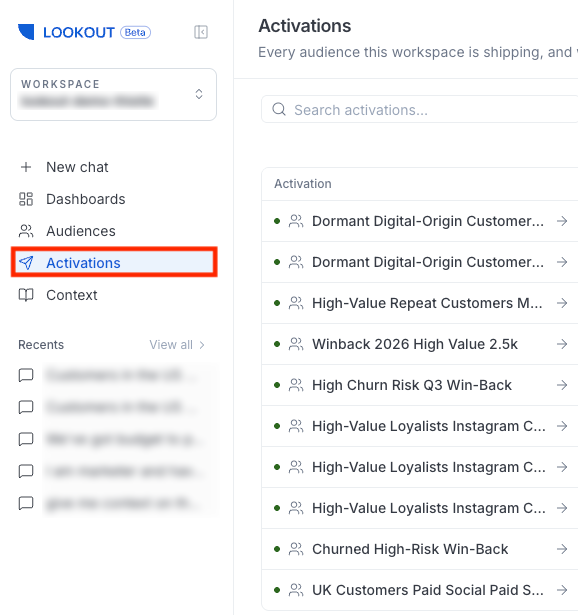The width and height of the screenshot is (578, 615).
Task: Click the Context book icon
Action: (26, 295)
